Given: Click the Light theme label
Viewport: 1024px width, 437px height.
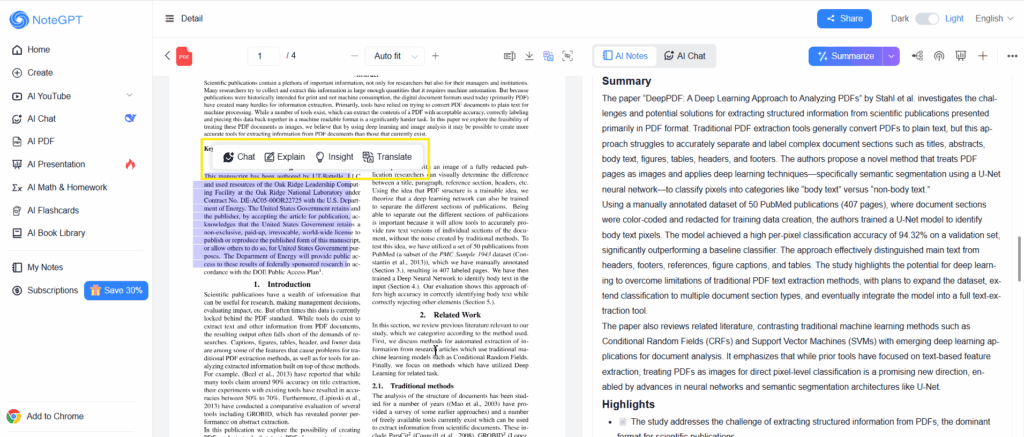Looking at the screenshot, I should [954, 18].
